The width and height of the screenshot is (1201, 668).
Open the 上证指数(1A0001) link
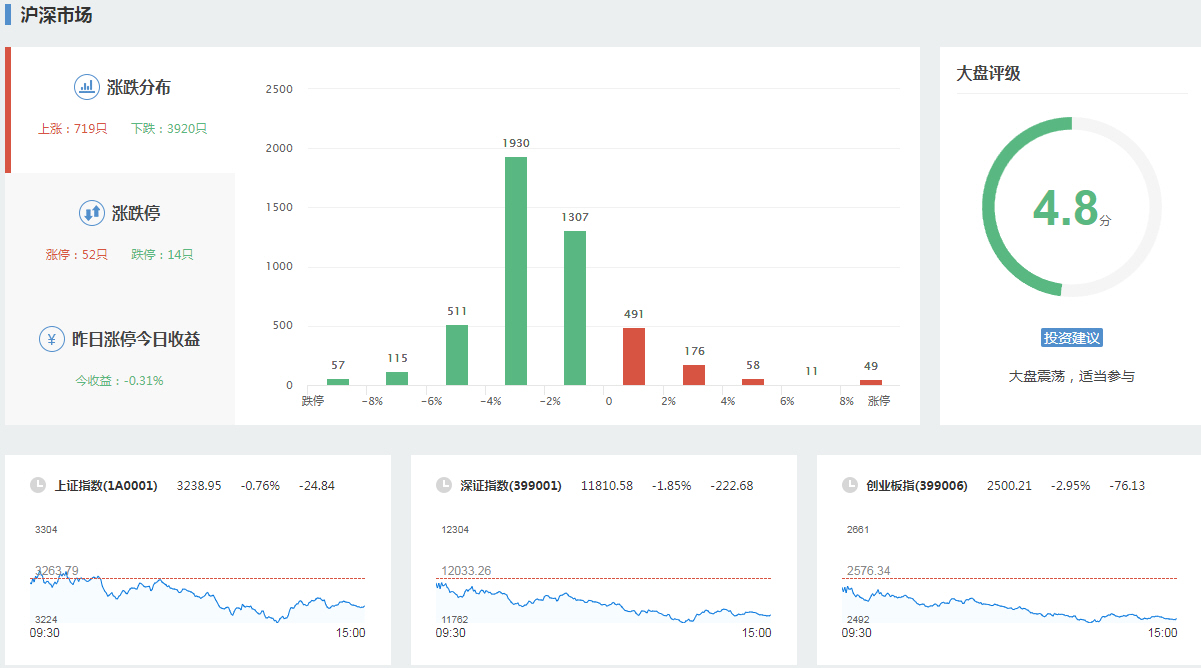[x=106, y=486]
